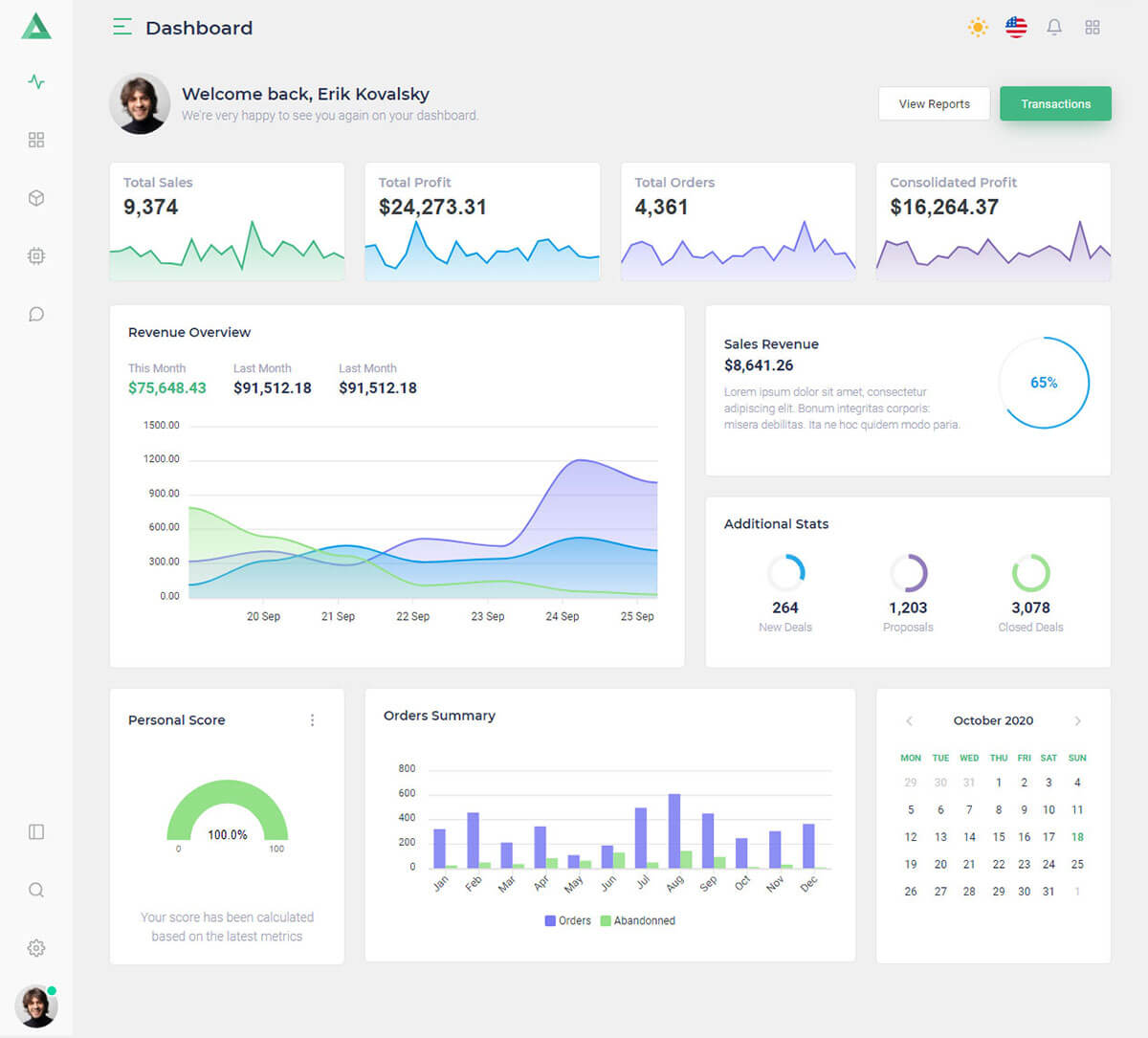This screenshot has height=1038, width=1148.
Task: Click the search magnifier icon in the sidebar
Action: point(36,891)
